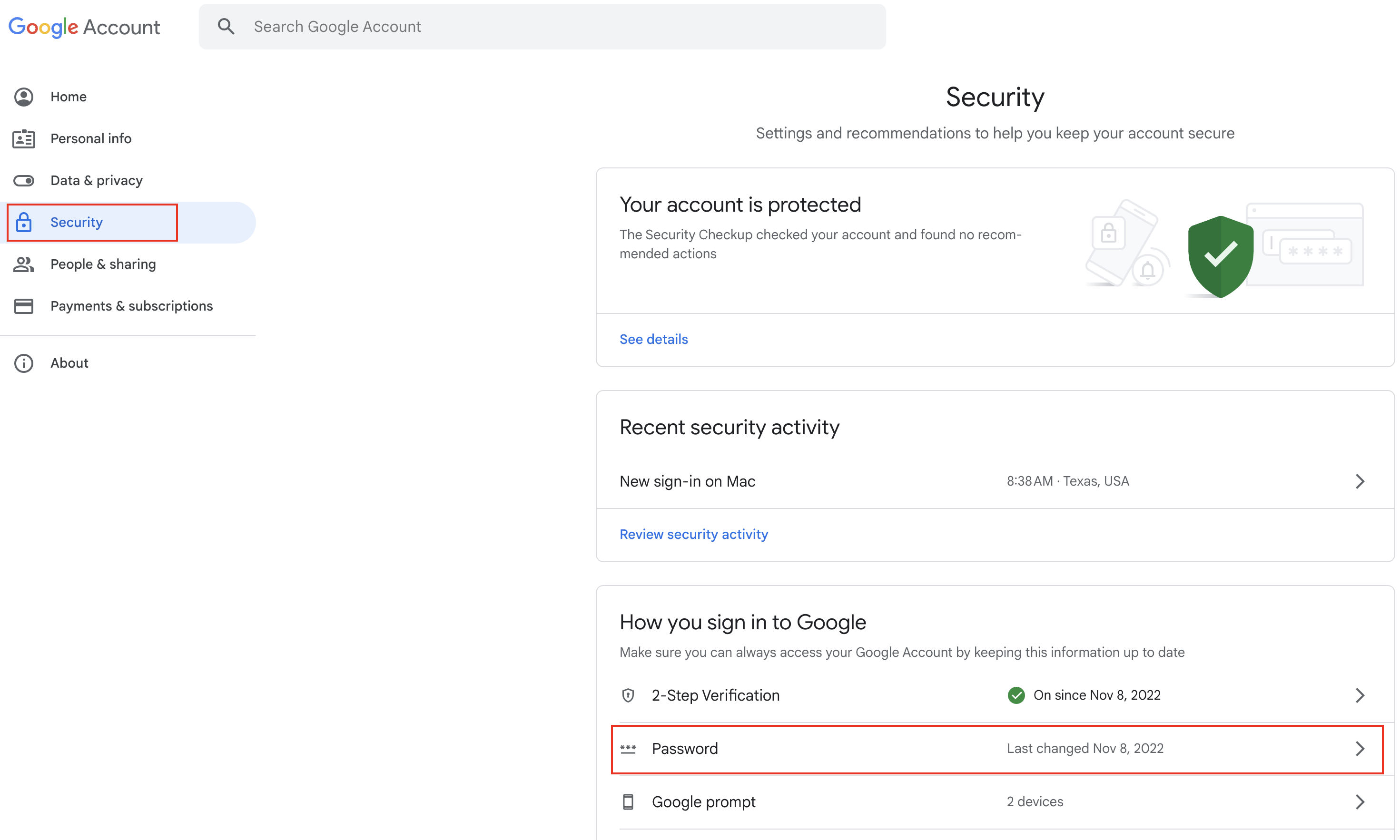Click the Personal info ID card icon
The width and height of the screenshot is (1400, 840).
tap(24, 139)
